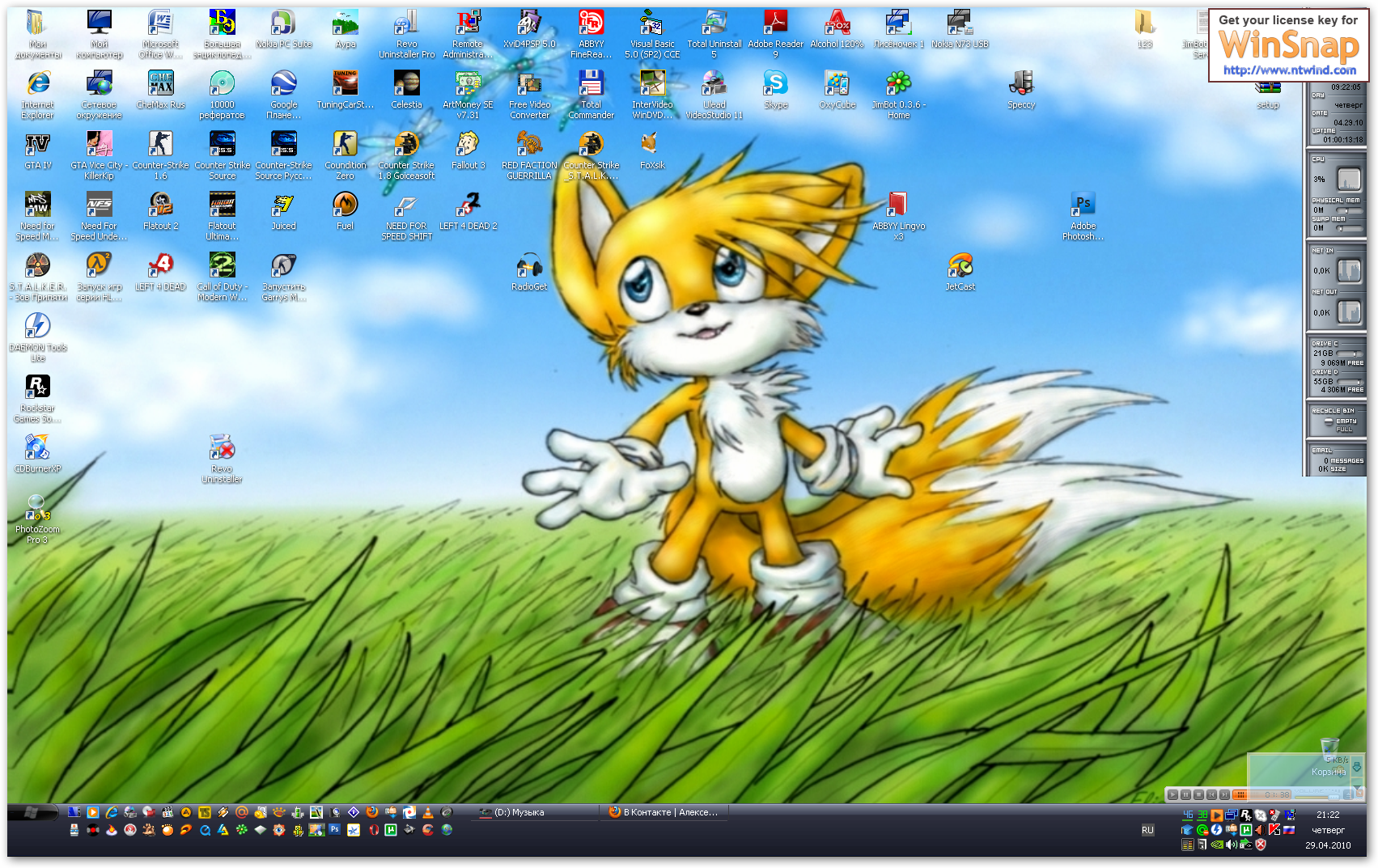Click the 21:22 taskbar clock

(x=1328, y=815)
